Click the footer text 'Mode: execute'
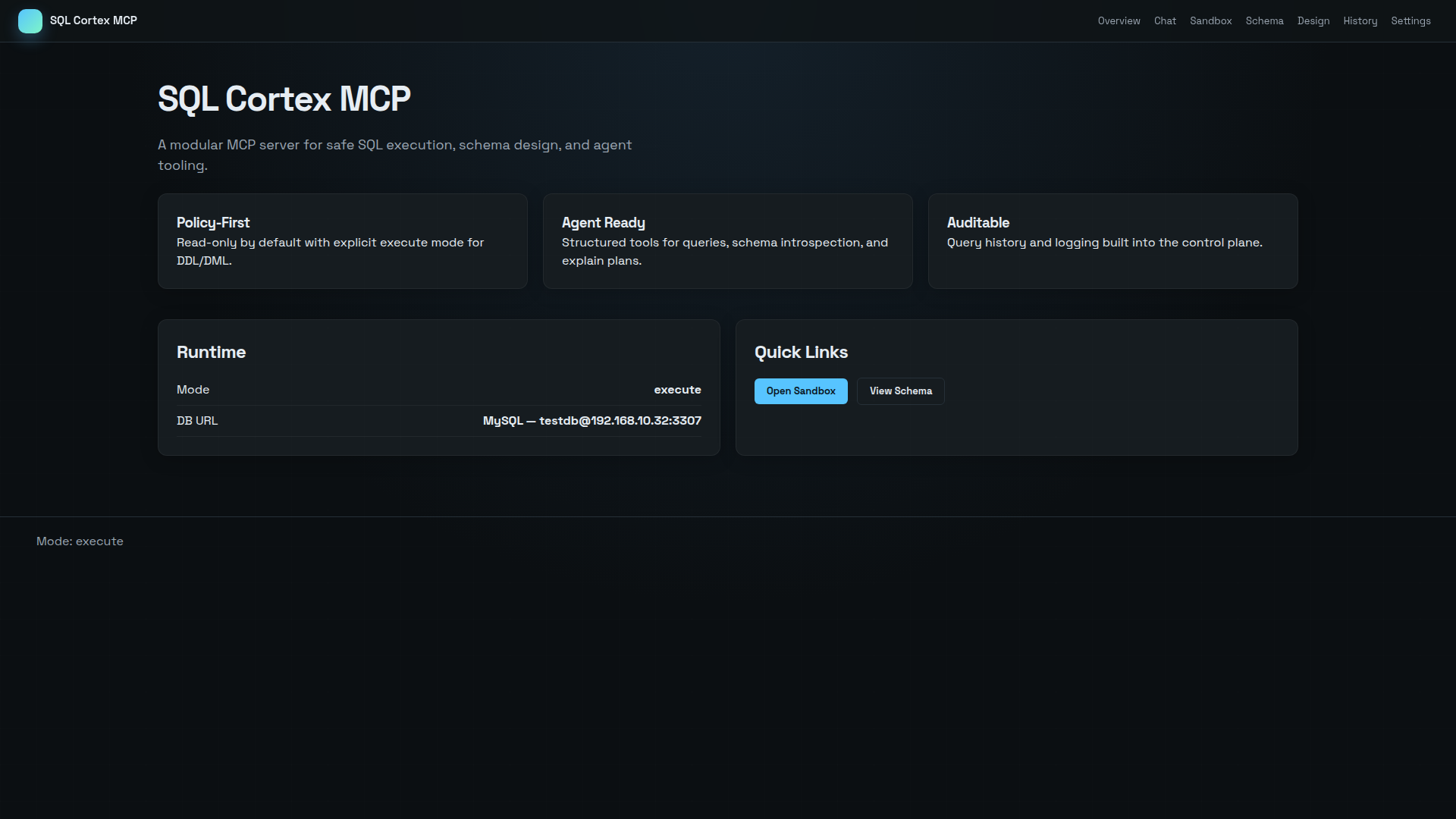This screenshot has height=819, width=1456. tap(80, 541)
